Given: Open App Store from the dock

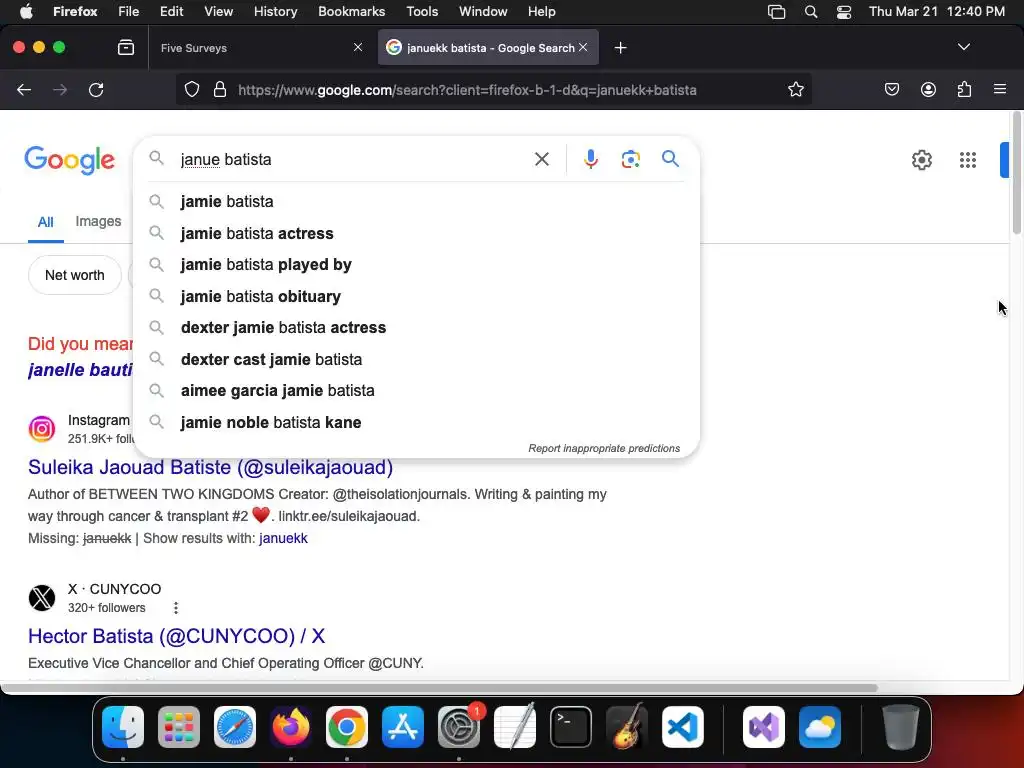Looking at the screenshot, I should [x=403, y=727].
